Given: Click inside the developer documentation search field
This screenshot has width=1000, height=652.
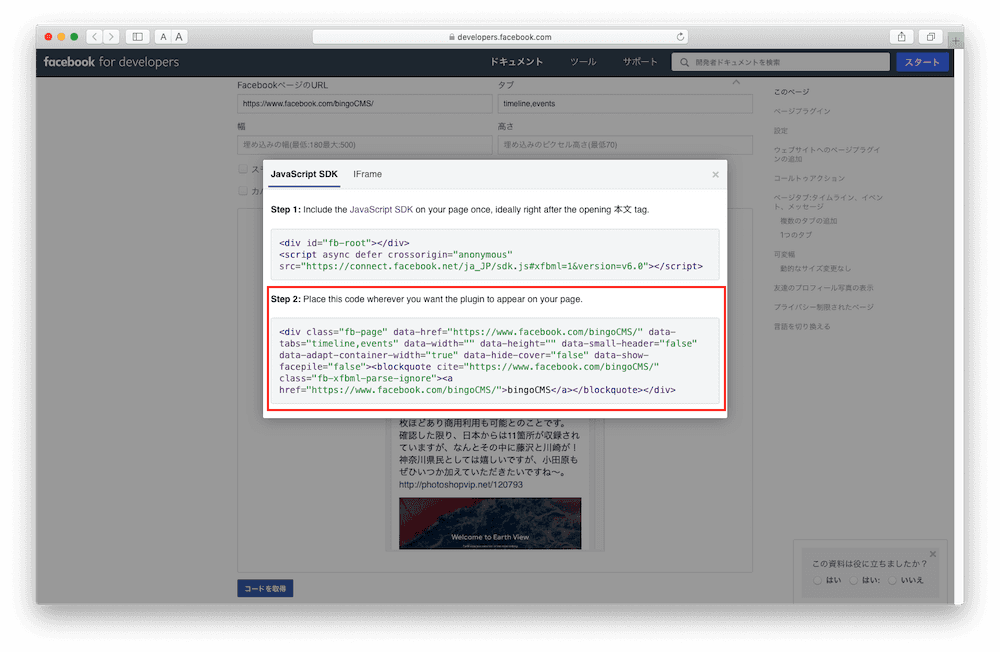Looking at the screenshot, I should [780, 61].
